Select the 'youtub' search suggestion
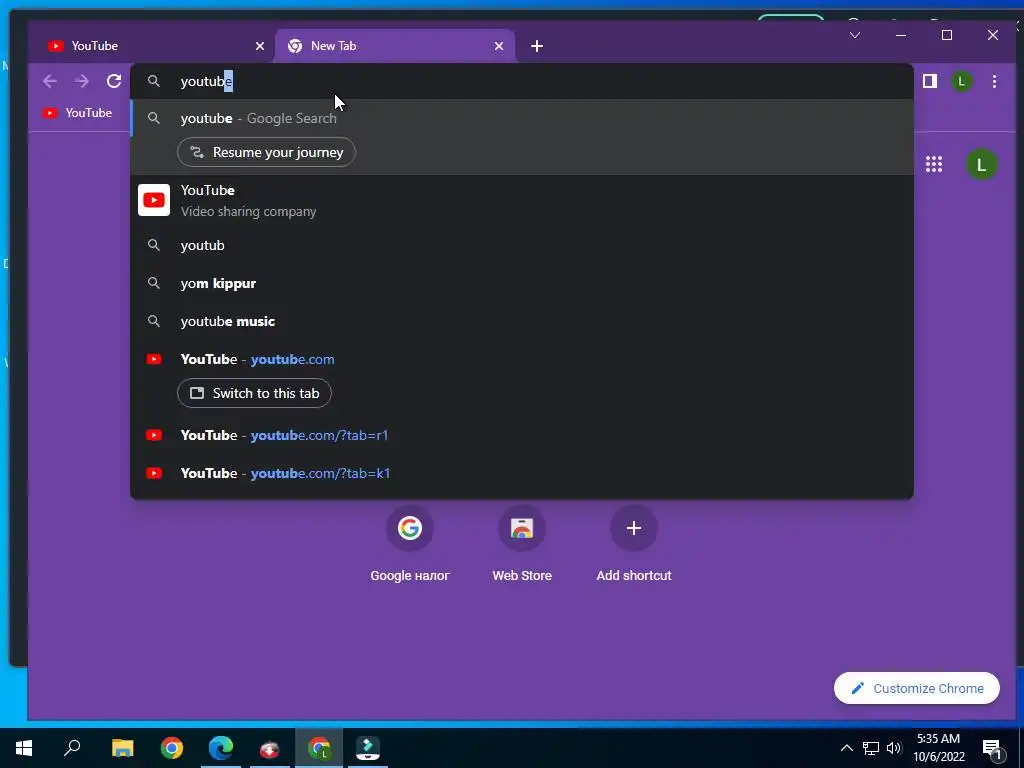 click(521, 246)
